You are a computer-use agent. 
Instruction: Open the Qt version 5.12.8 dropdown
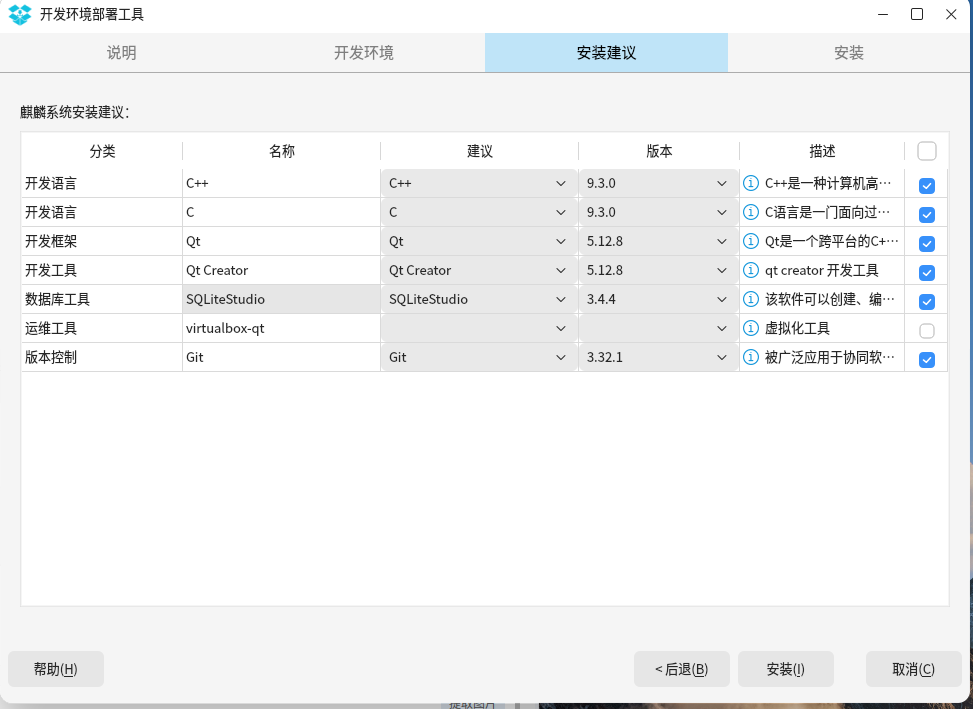pos(658,241)
